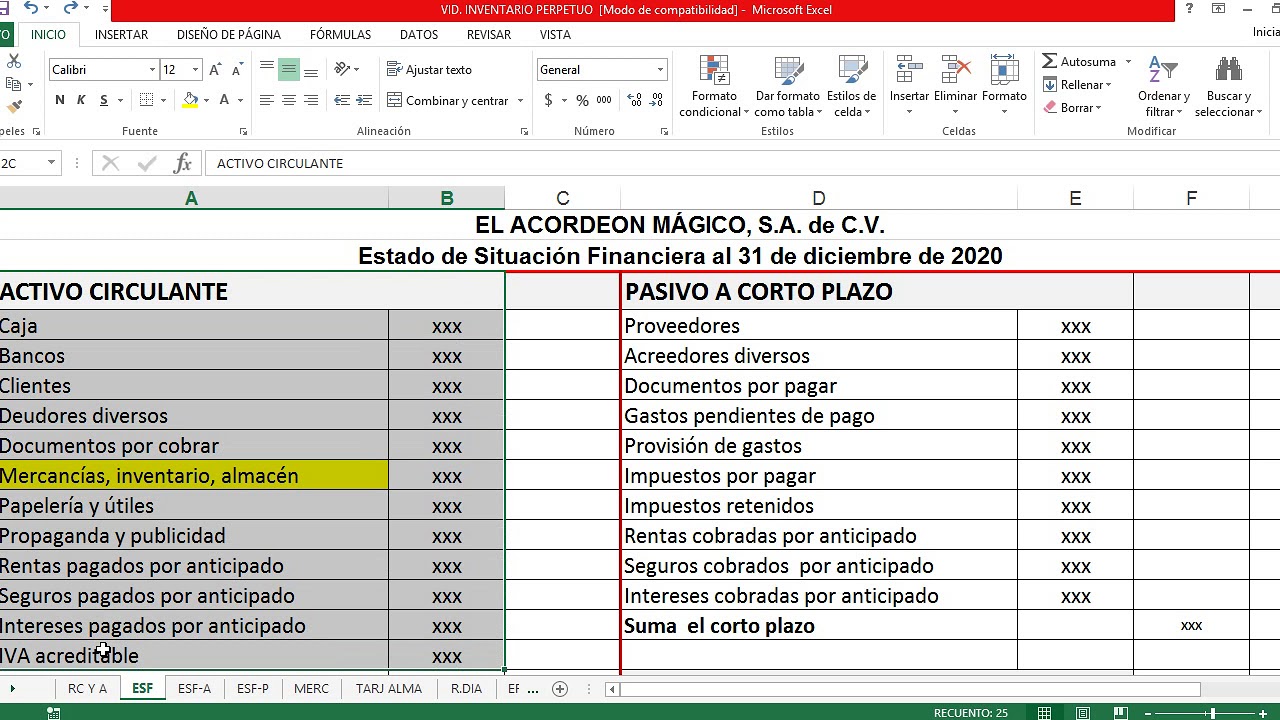
Task: Click the increase font size icon
Action: 215,70
